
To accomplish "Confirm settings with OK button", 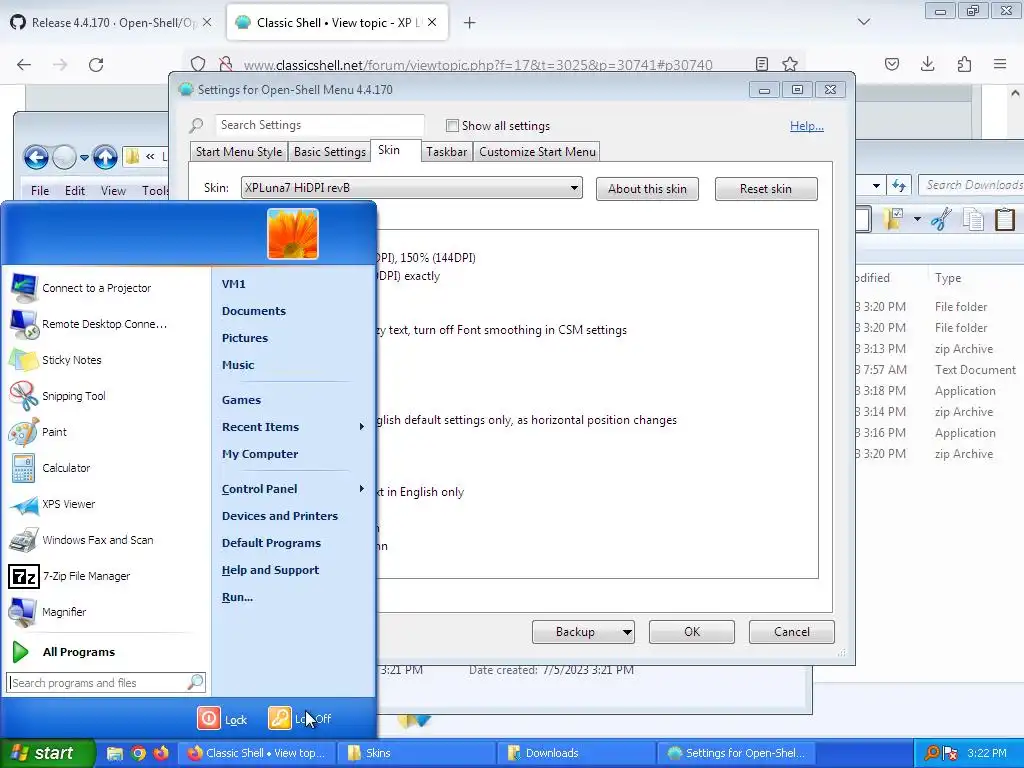I will (x=692, y=632).
